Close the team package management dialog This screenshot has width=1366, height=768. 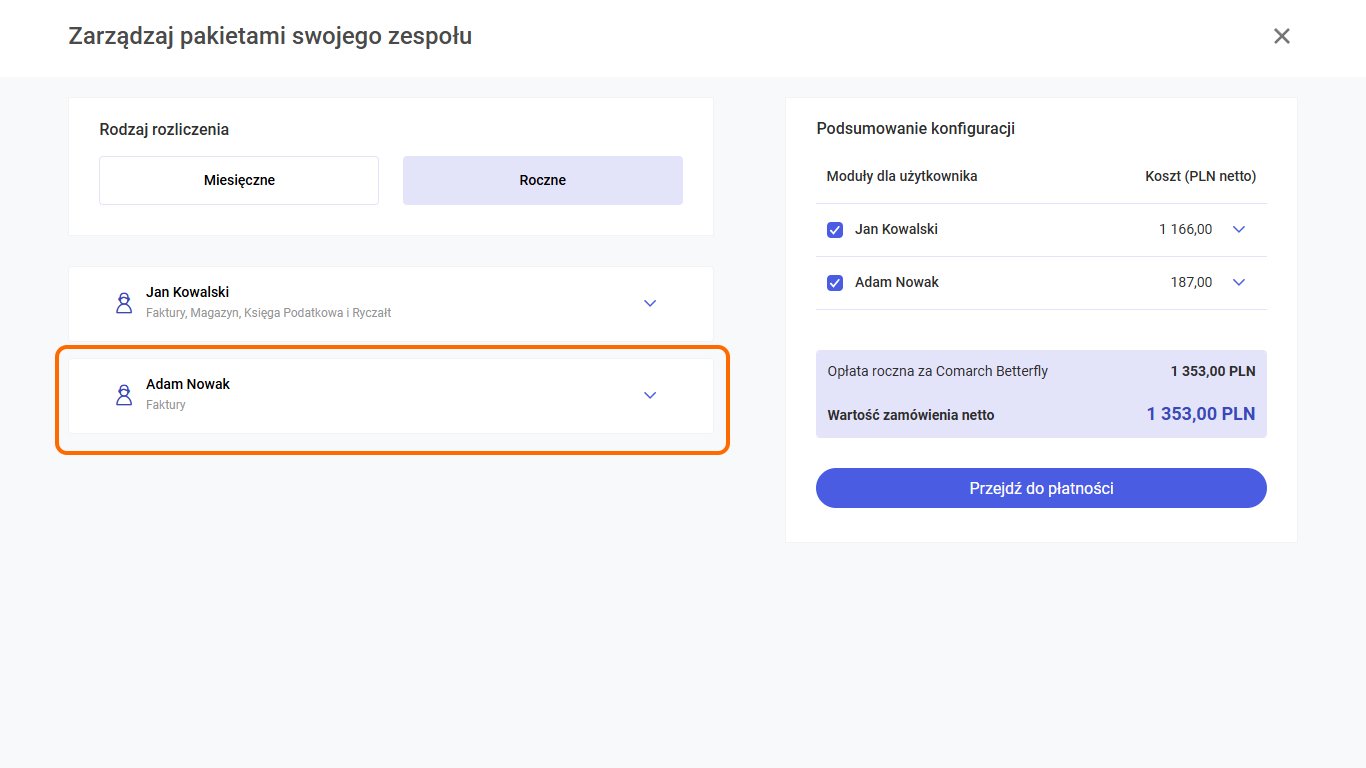coord(1281,36)
